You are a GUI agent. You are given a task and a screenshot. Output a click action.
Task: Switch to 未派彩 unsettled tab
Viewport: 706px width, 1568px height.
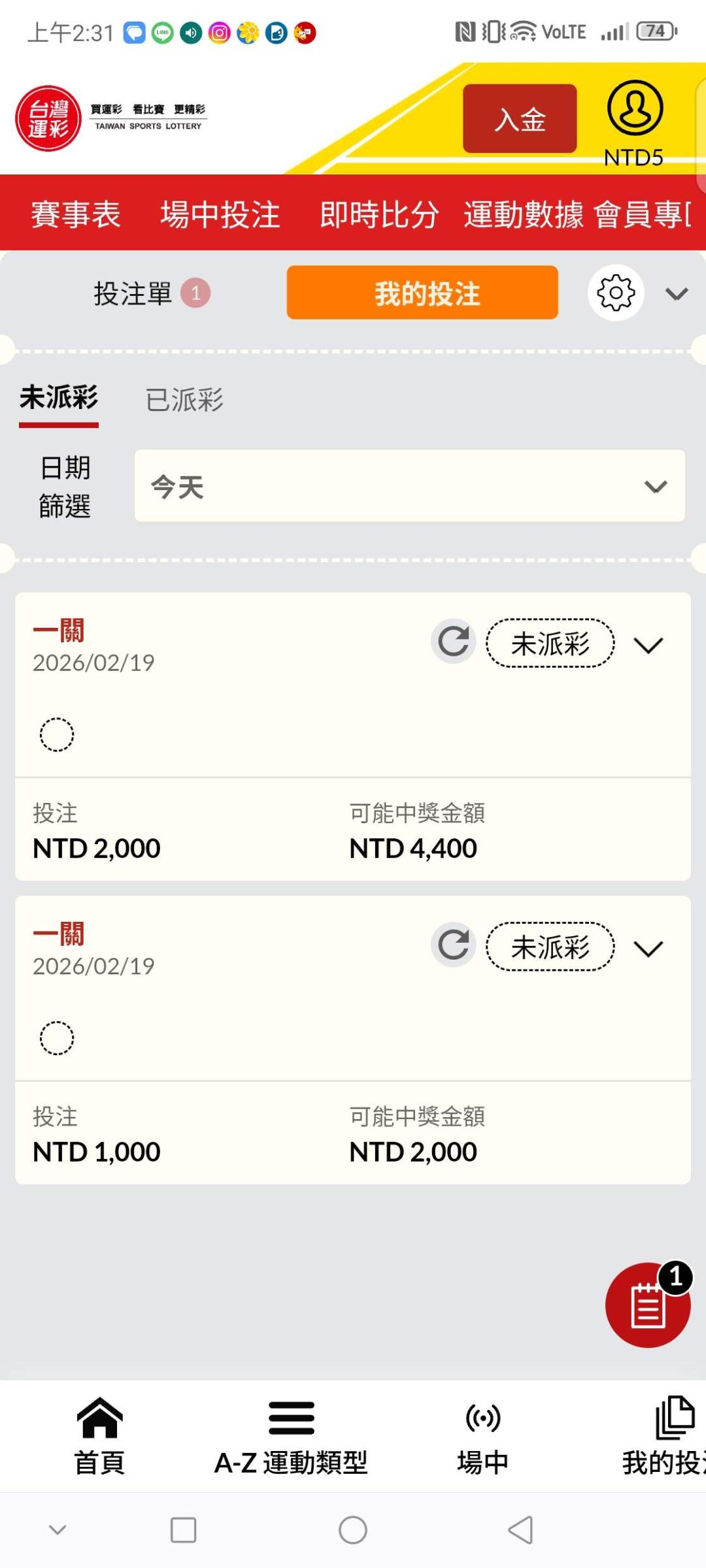[59, 399]
